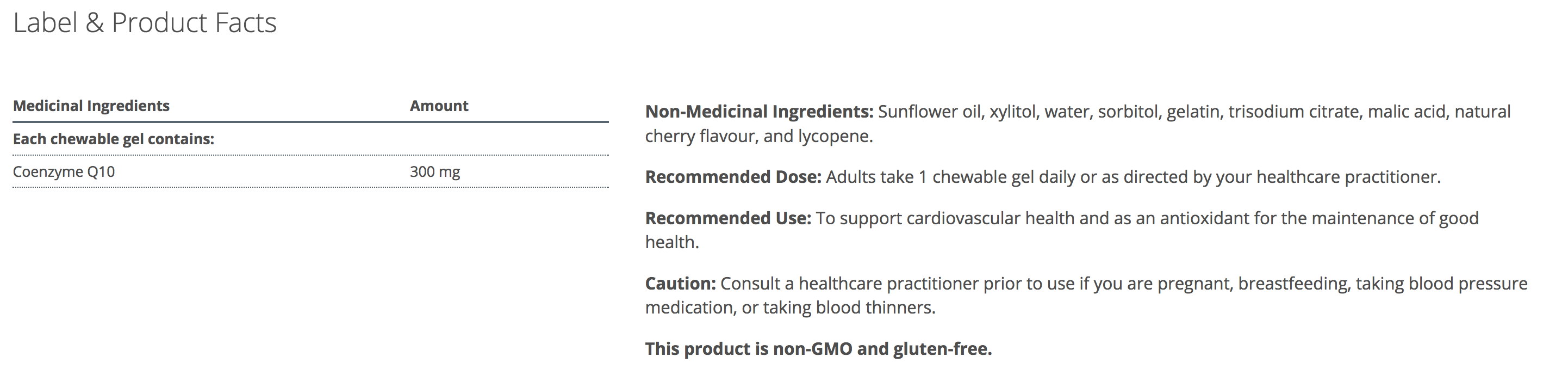The height and width of the screenshot is (381, 1568).
Task: Click the word "xylitol" in ingredients
Action: point(1012,112)
